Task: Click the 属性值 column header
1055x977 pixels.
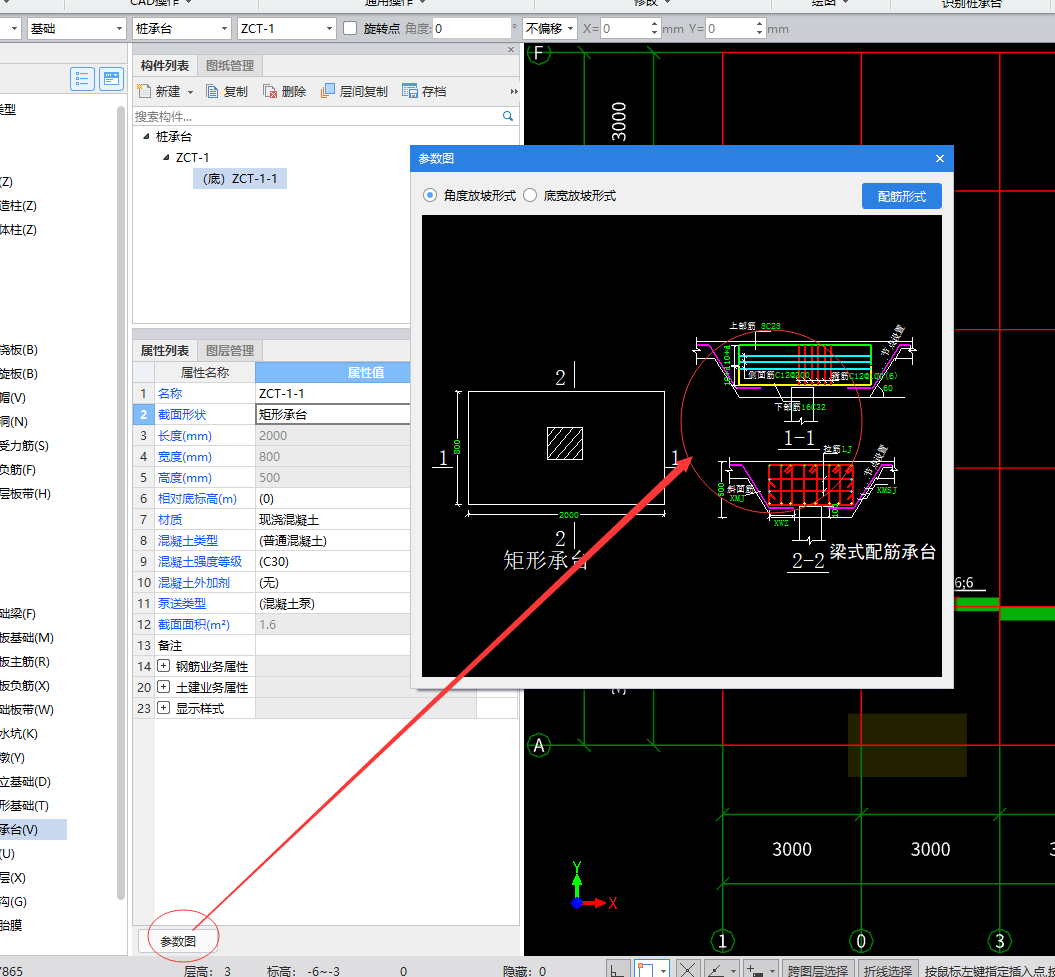Action: point(365,372)
